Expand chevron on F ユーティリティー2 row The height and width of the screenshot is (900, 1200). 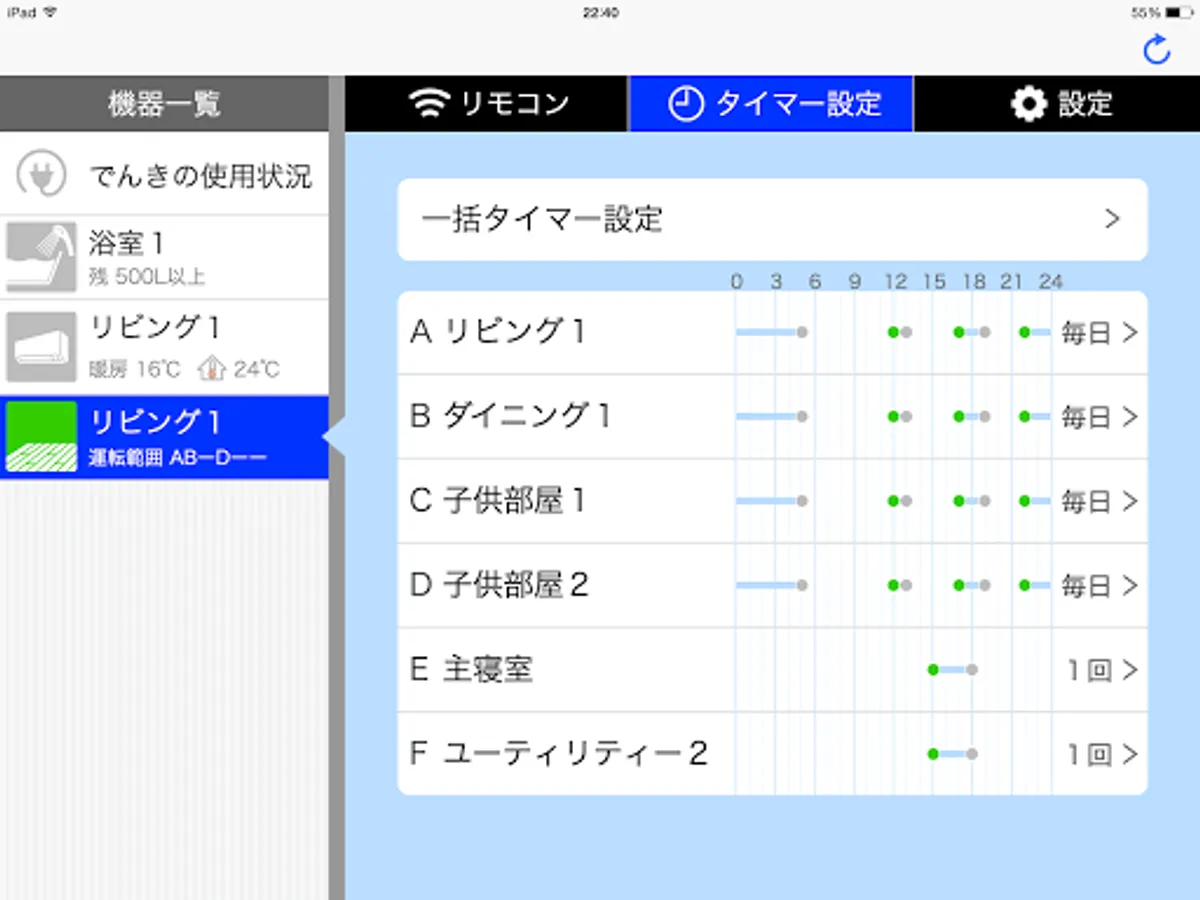[x=1130, y=754]
